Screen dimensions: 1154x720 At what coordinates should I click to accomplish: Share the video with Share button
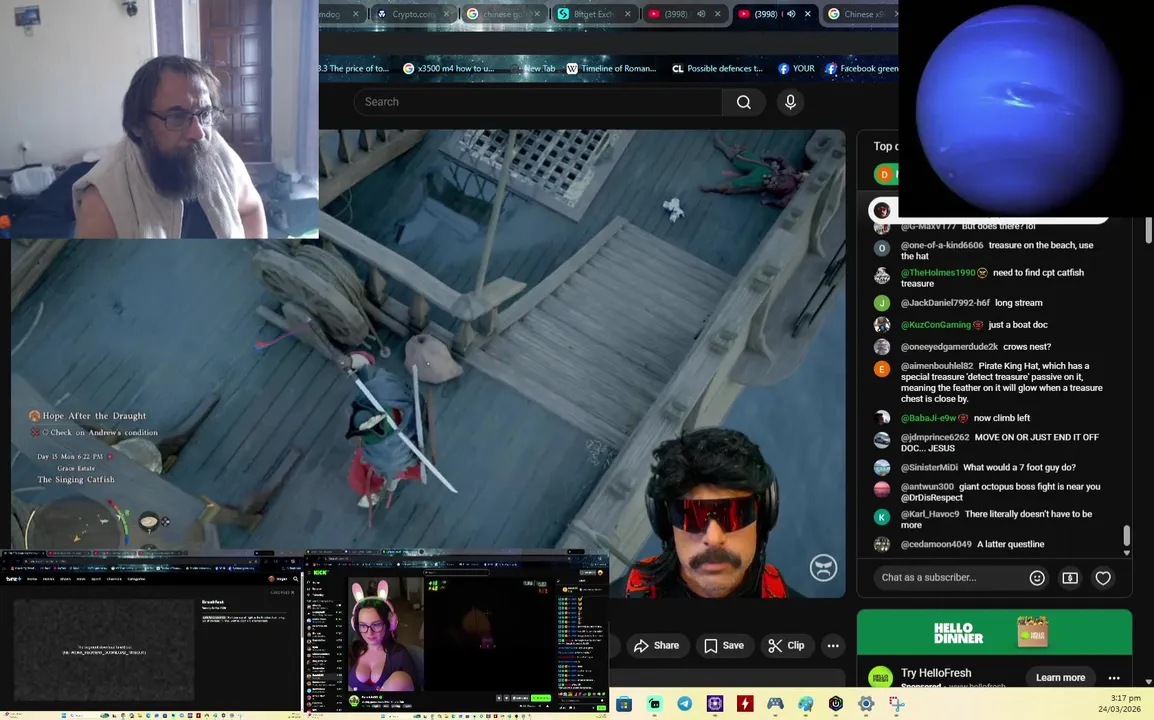coord(656,646)
